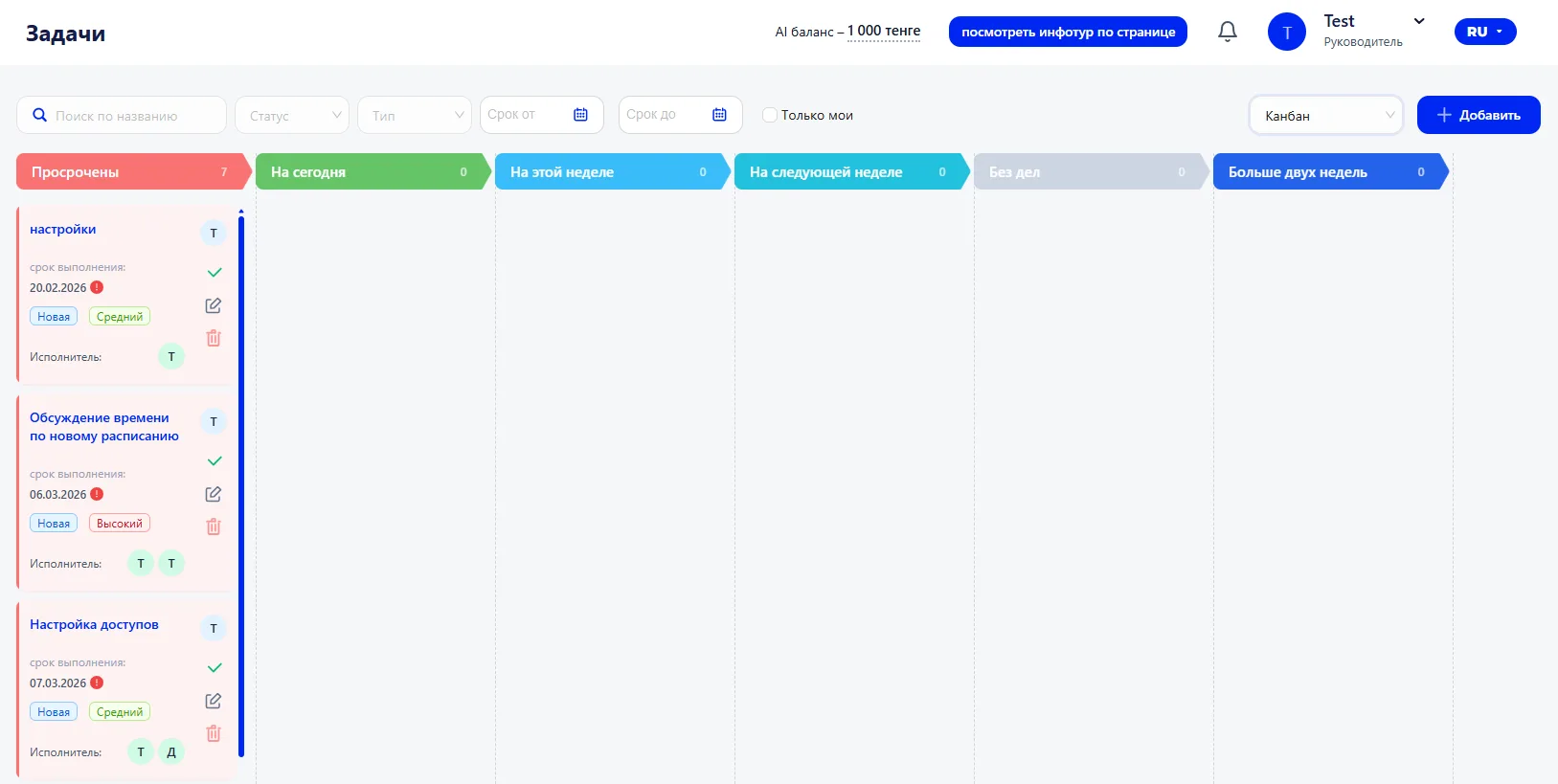Mark the 'Настройка доступов' task as complete

[x=215, y=668]
